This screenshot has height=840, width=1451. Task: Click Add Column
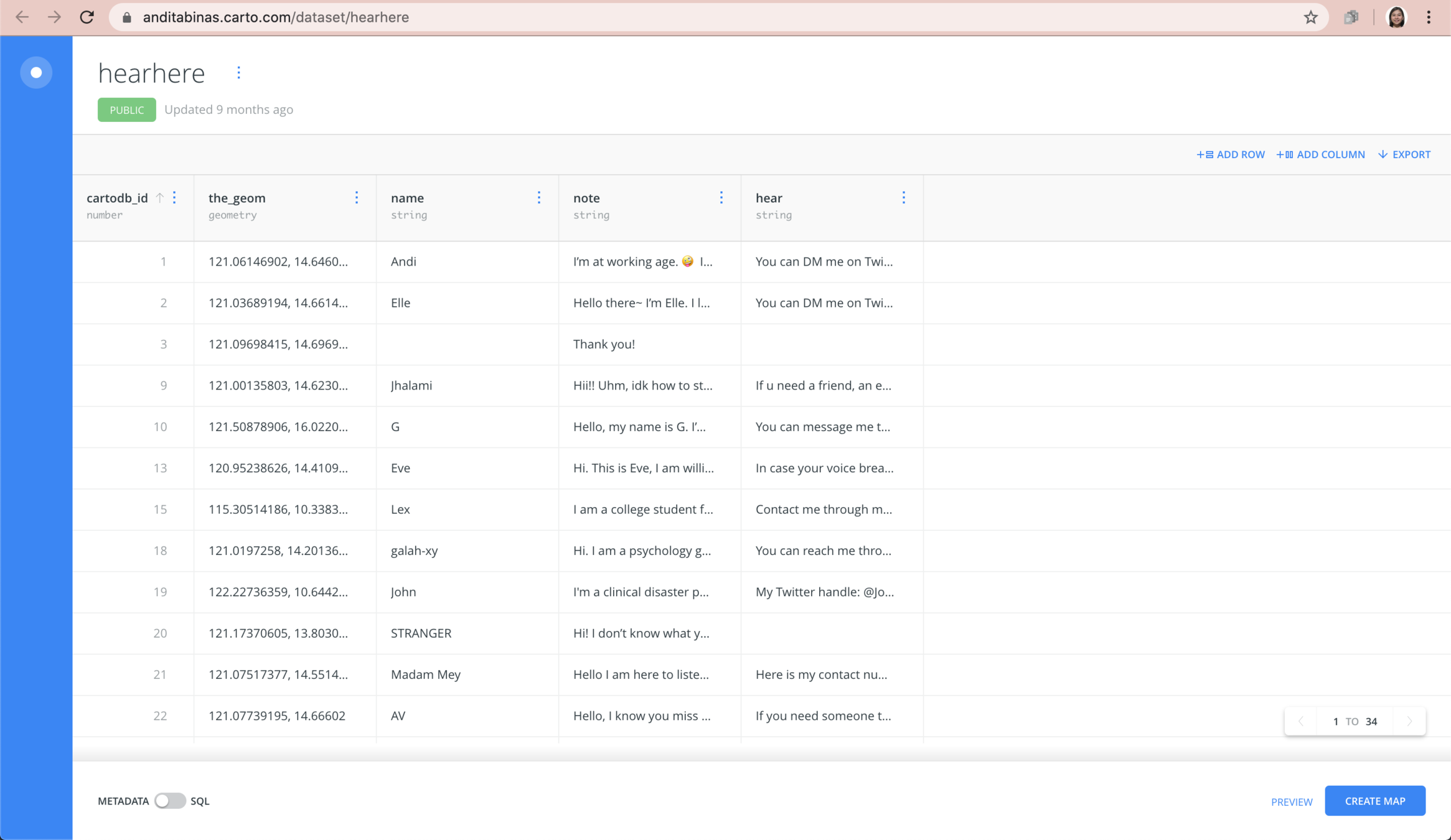pyautogui.click(x=1321, y=154)
